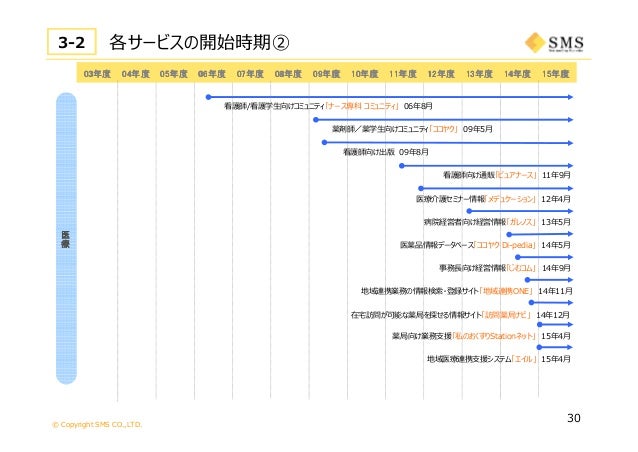Click the start dot of the エイル timeline
638x452 pixels.
pos(540,347)
